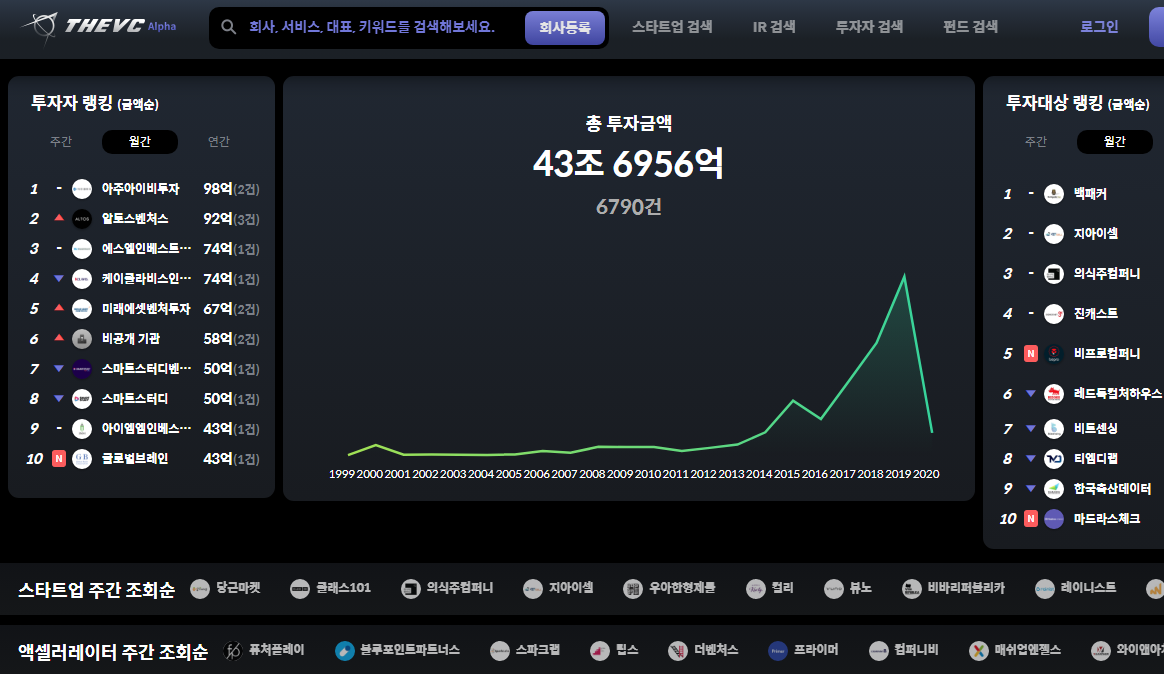Click 알토스벤처스 logo icon
The height and width of the screenshot is (674, 1164).
point(82,219)
